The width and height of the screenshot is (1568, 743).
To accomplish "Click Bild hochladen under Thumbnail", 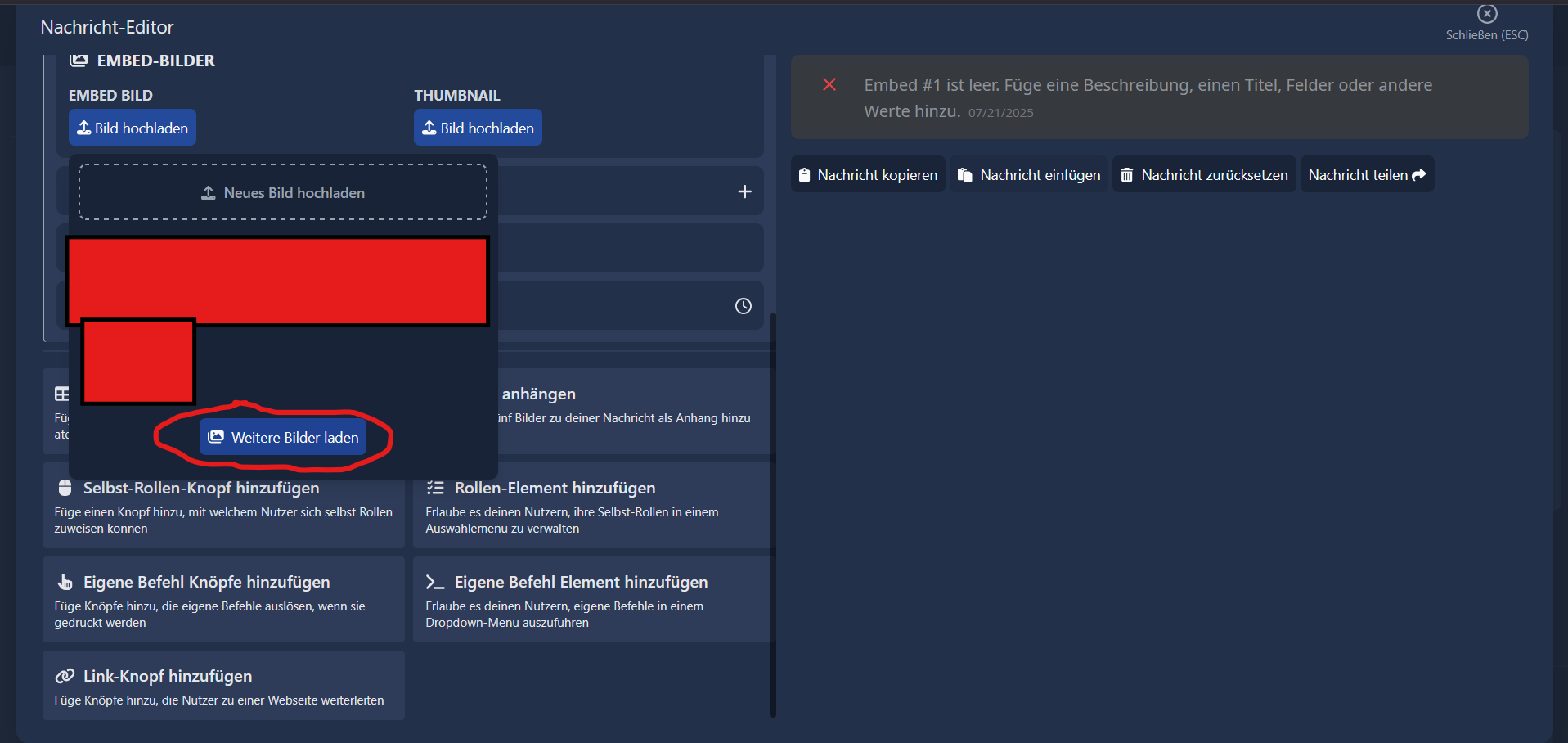I will point(478,128).
